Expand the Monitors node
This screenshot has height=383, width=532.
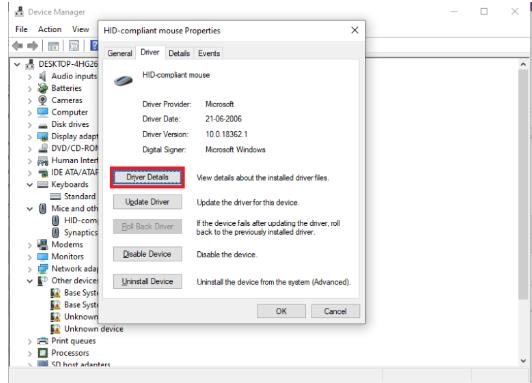(x=30, y=257)
